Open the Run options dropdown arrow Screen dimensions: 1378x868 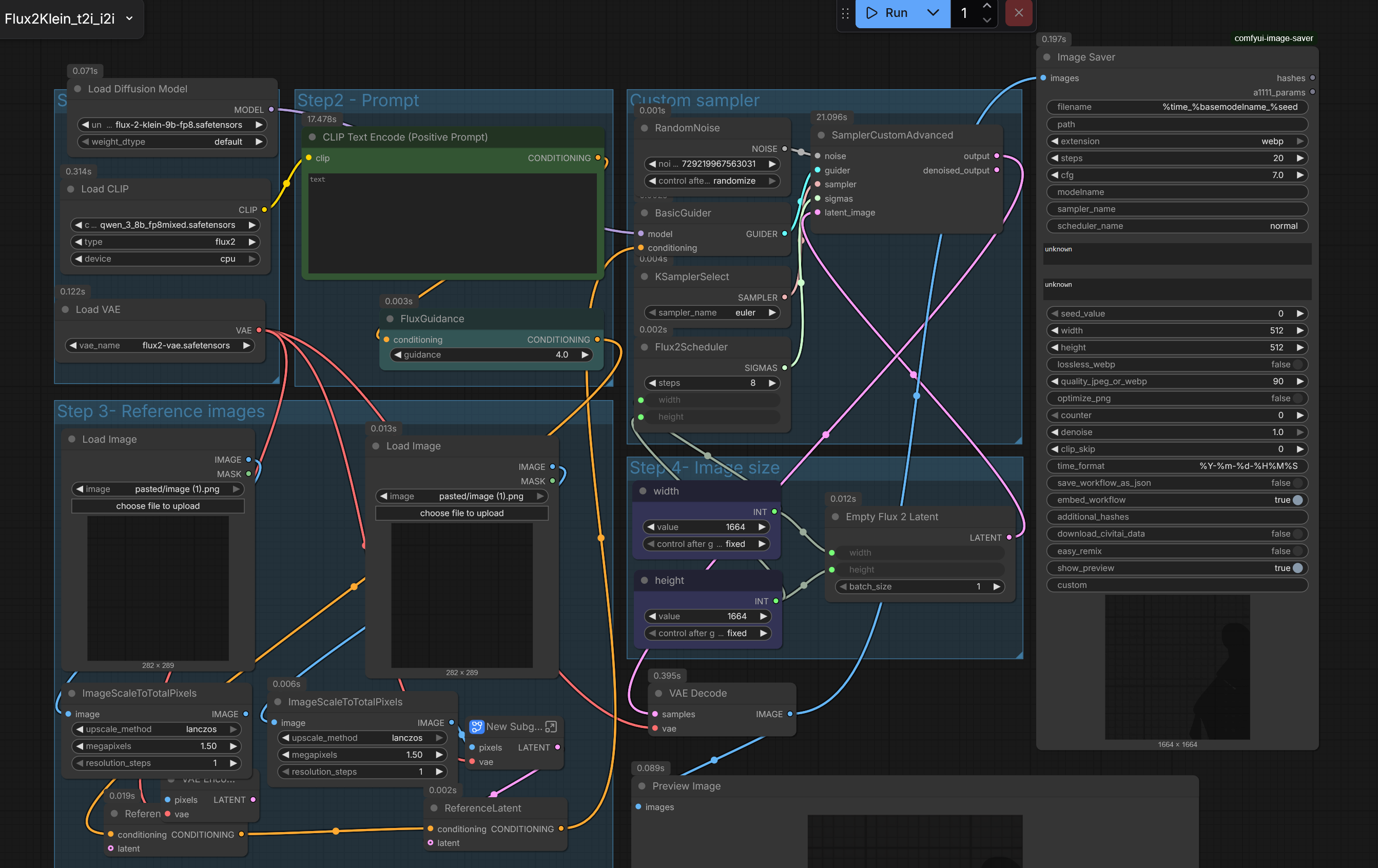[933, 13]
